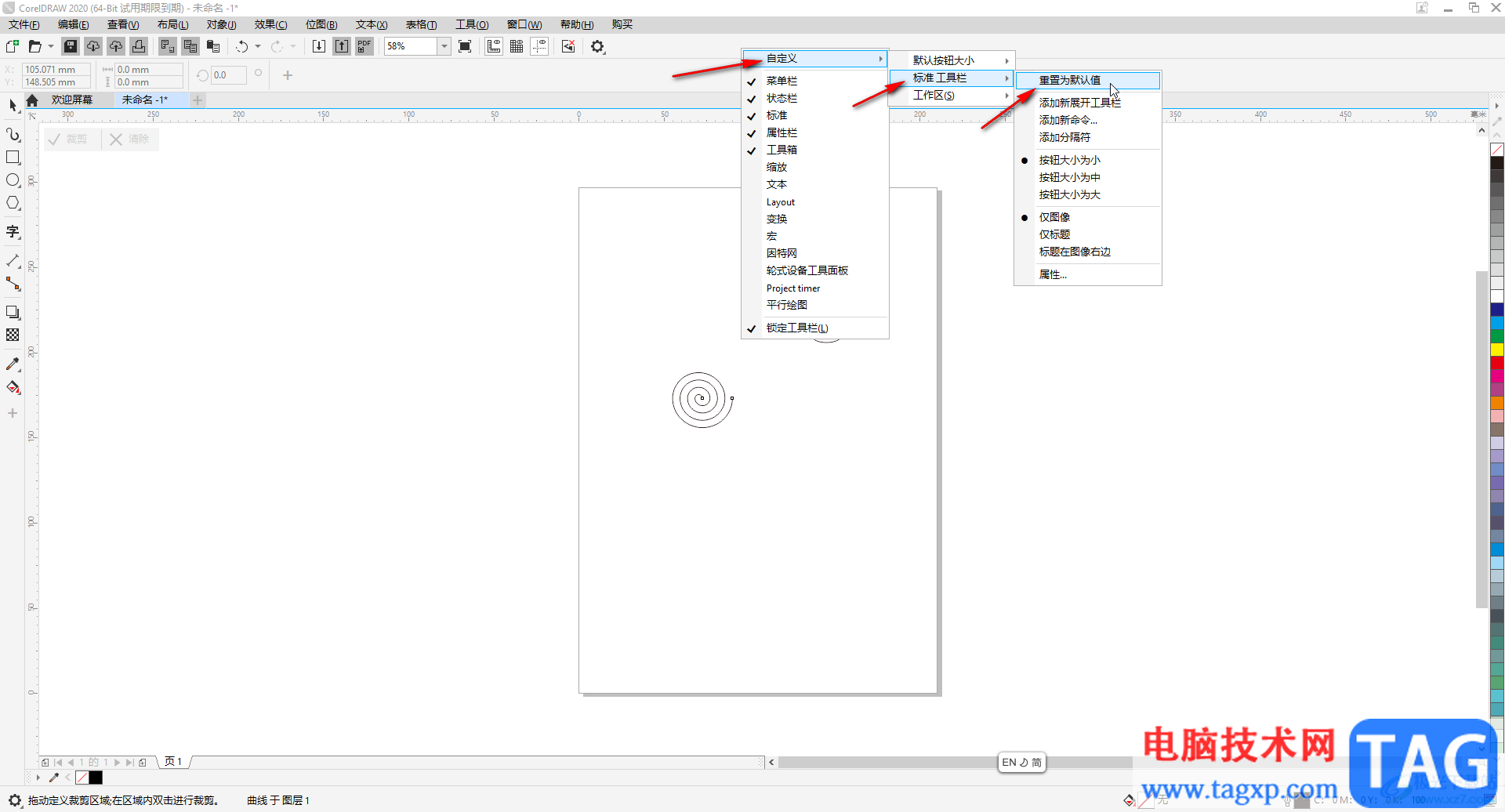Select 按钮大小为大 option
Image resolution: width=1505 pixels, height=812 pixels.
point(1088,194)
